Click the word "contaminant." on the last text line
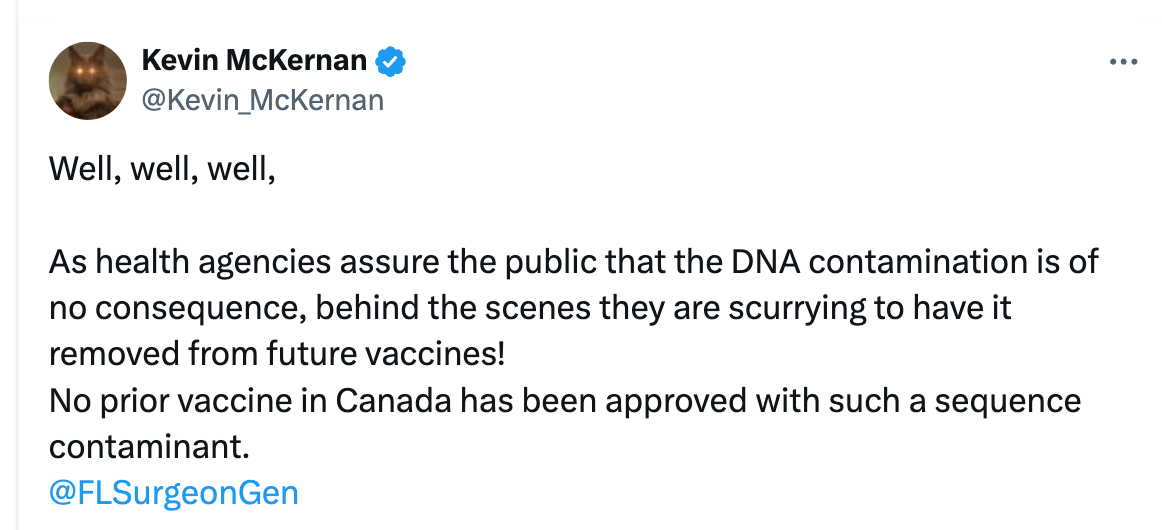 pos(148,446)
